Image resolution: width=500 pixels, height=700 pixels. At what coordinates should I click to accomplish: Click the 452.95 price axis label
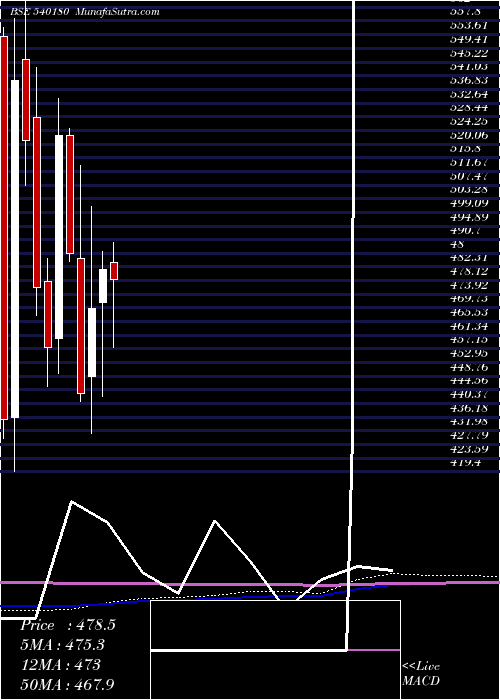(469, 353)
